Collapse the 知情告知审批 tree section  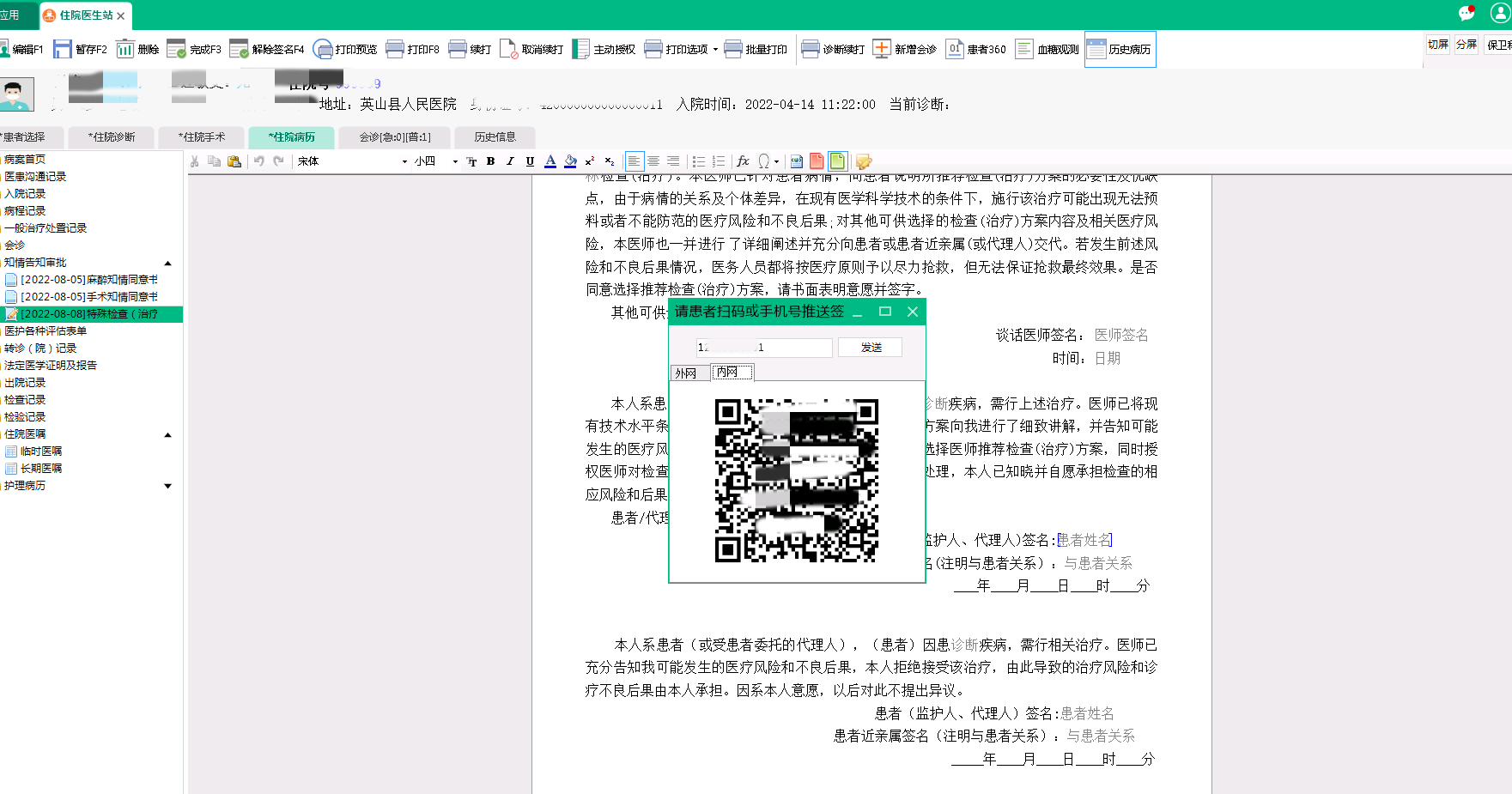pyautogui.click(x=168, y=263)
